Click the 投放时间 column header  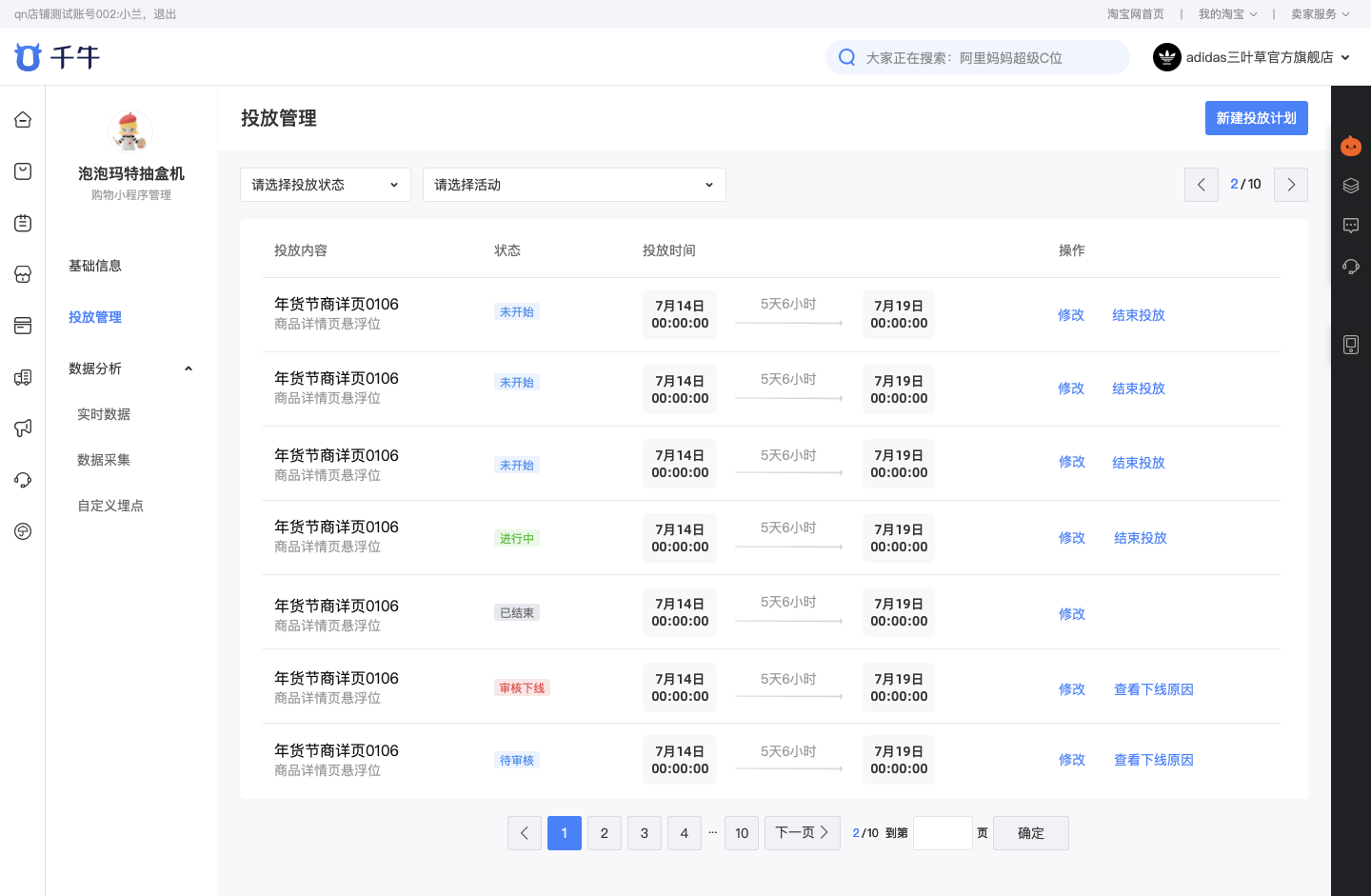point(669,250)
